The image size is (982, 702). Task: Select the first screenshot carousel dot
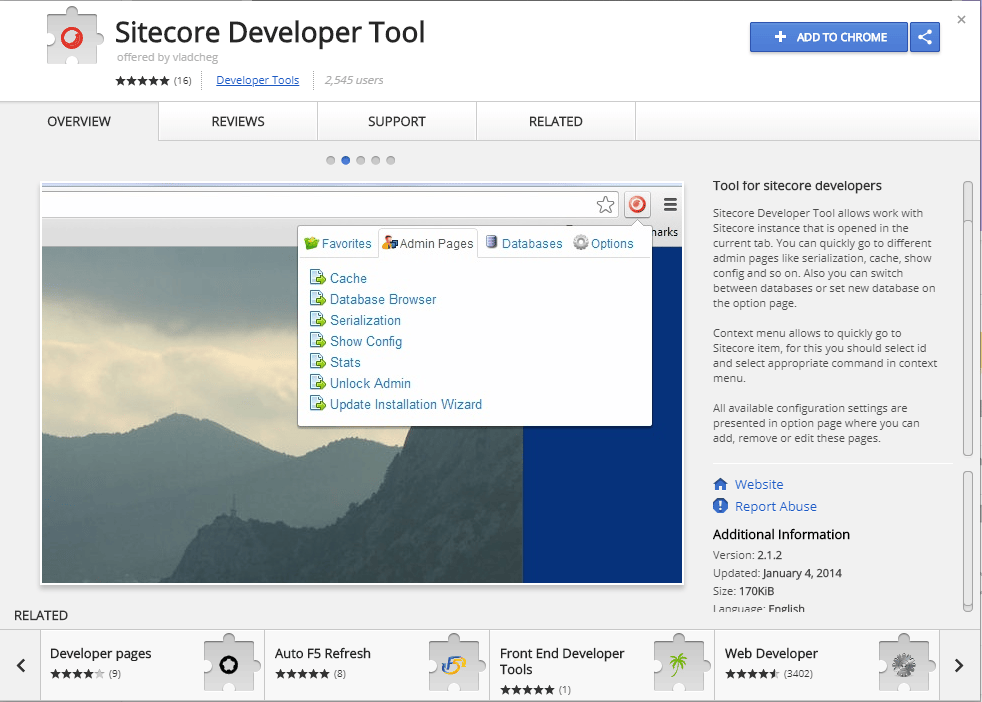click(x=331, y=160)
